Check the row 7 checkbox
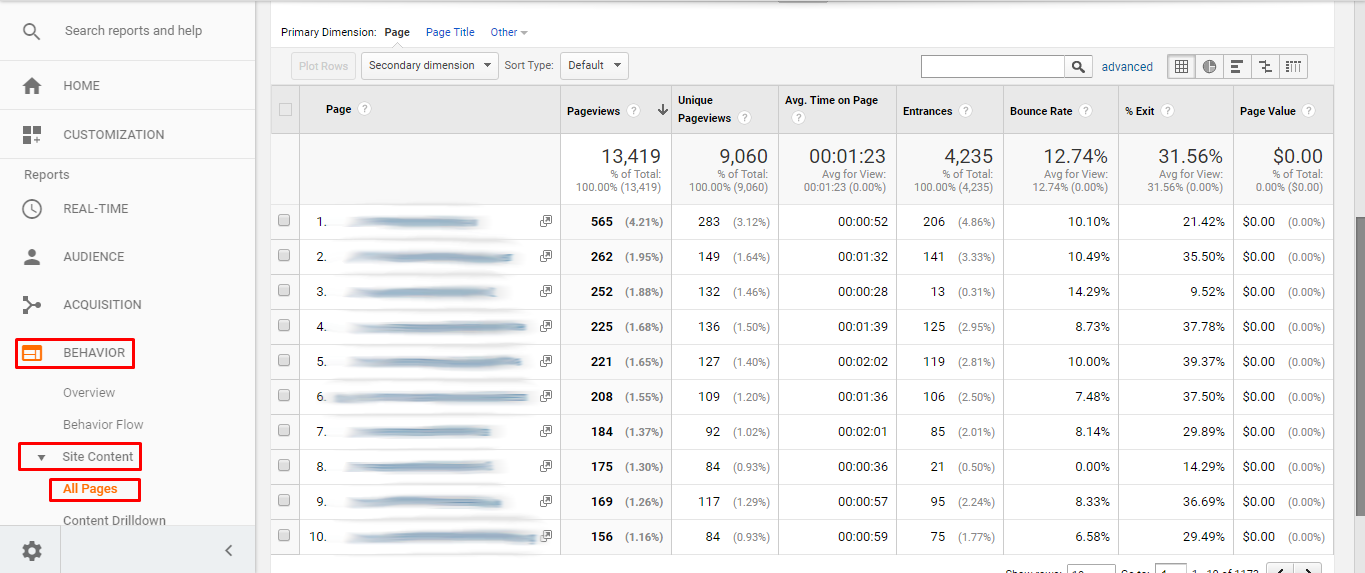 pyautogui.click(x=284, y=431)
